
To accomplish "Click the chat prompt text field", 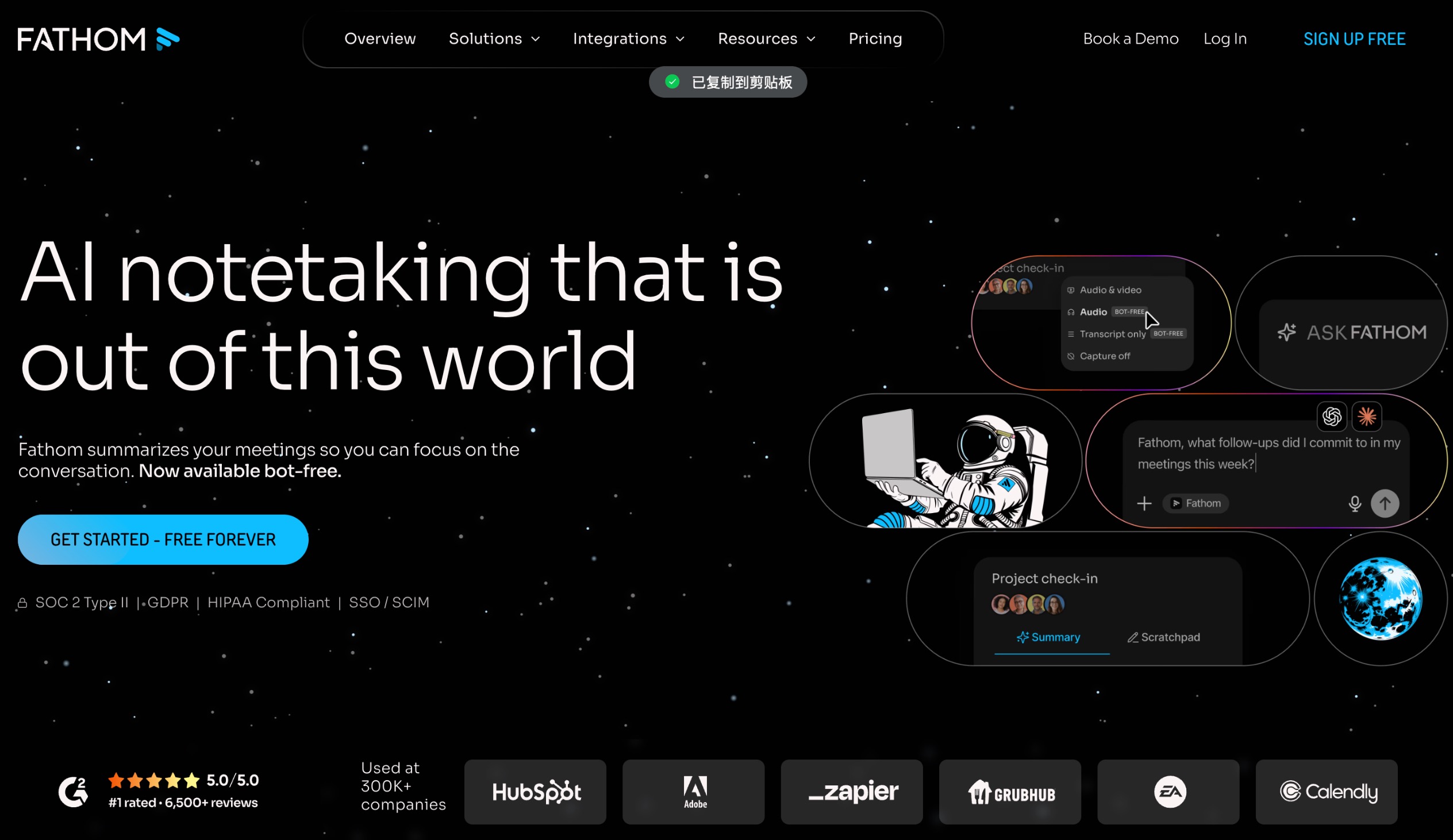I will click(1268, 453).
